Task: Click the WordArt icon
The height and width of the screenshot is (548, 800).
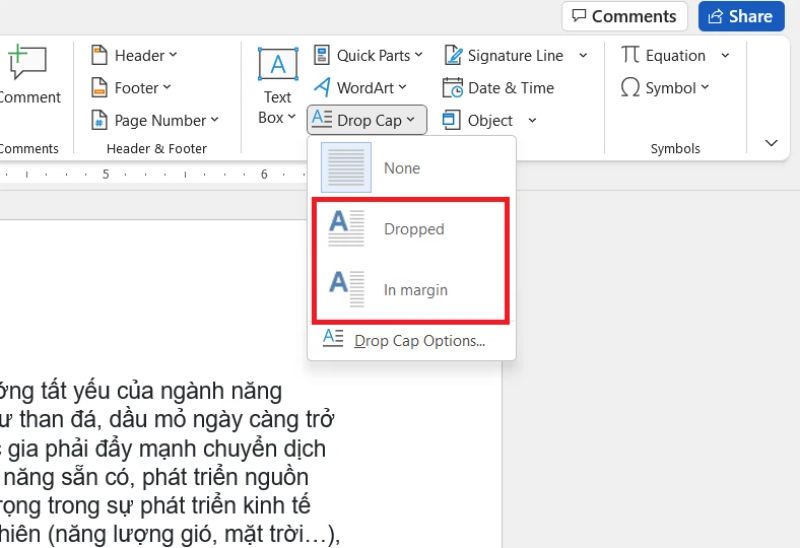Action: [322, 87]
